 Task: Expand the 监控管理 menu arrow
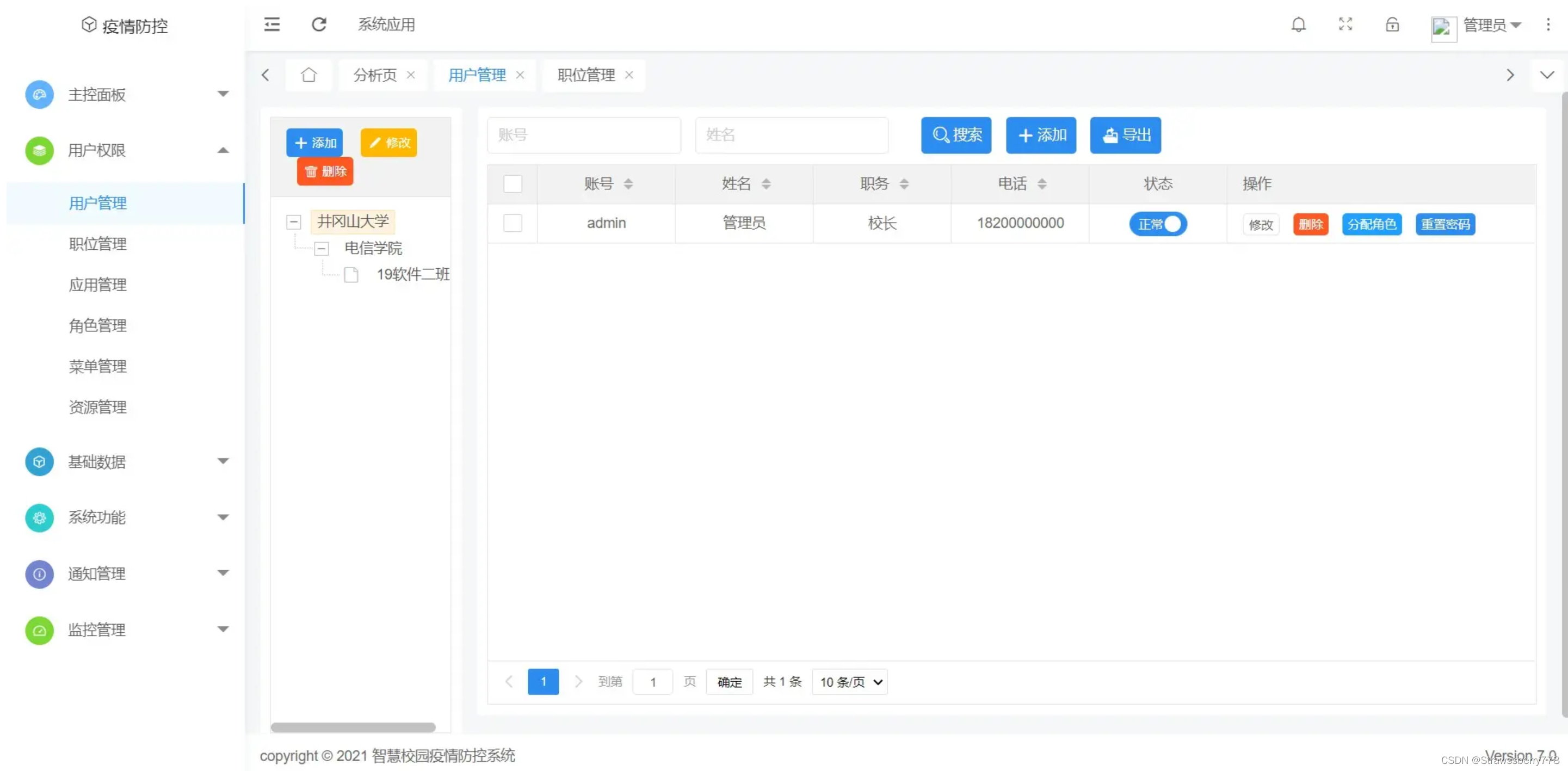(224, 629)
